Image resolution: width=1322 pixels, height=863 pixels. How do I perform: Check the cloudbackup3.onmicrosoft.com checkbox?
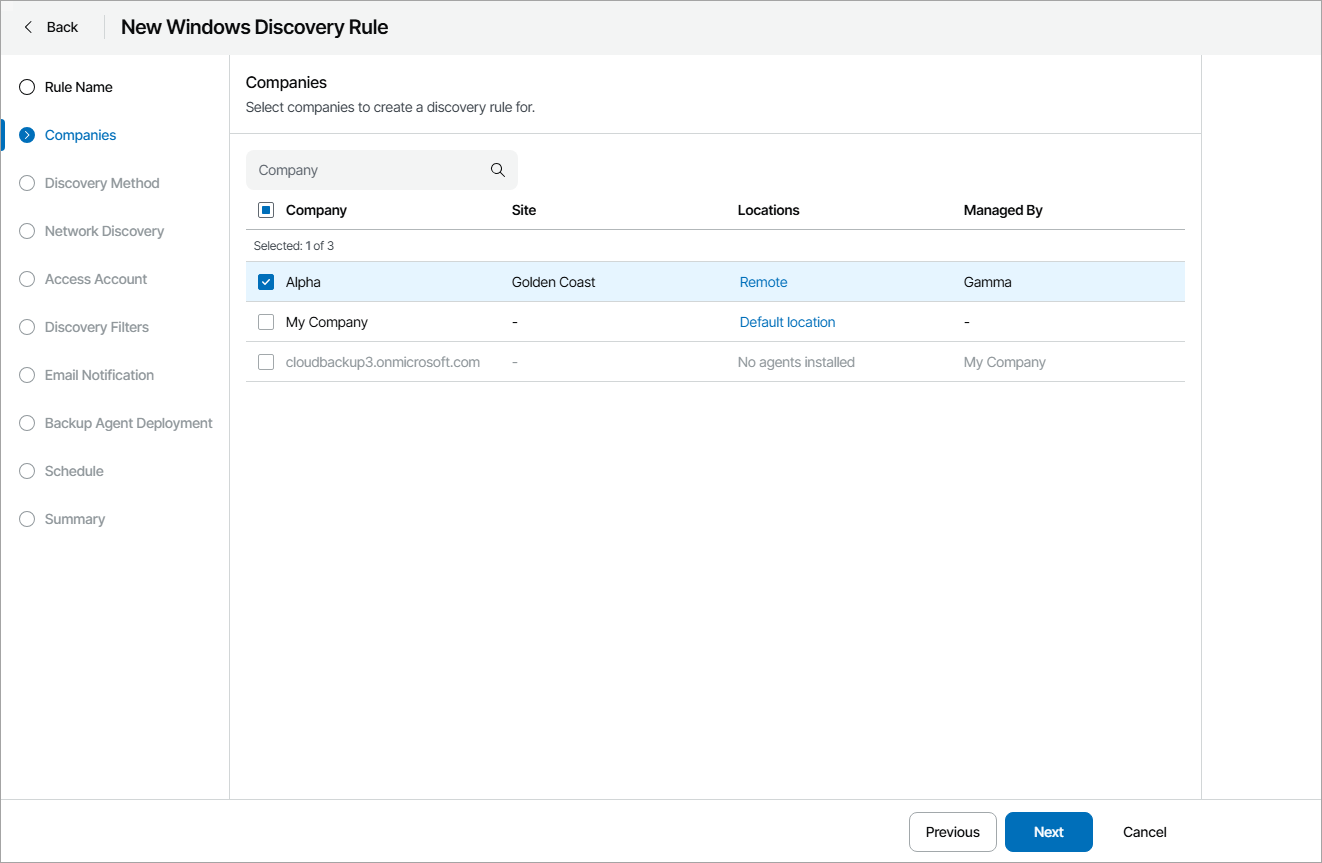coord(266,362)
